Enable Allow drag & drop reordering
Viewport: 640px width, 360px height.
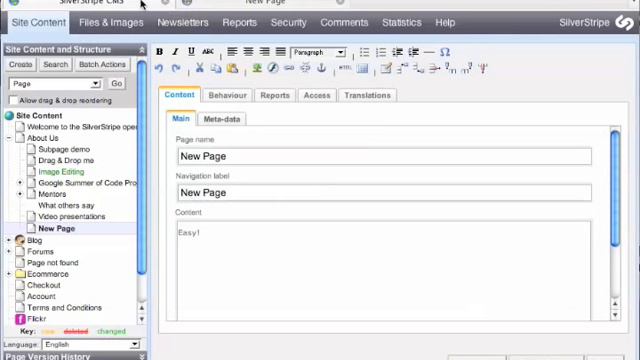click(x=13, y=100)
